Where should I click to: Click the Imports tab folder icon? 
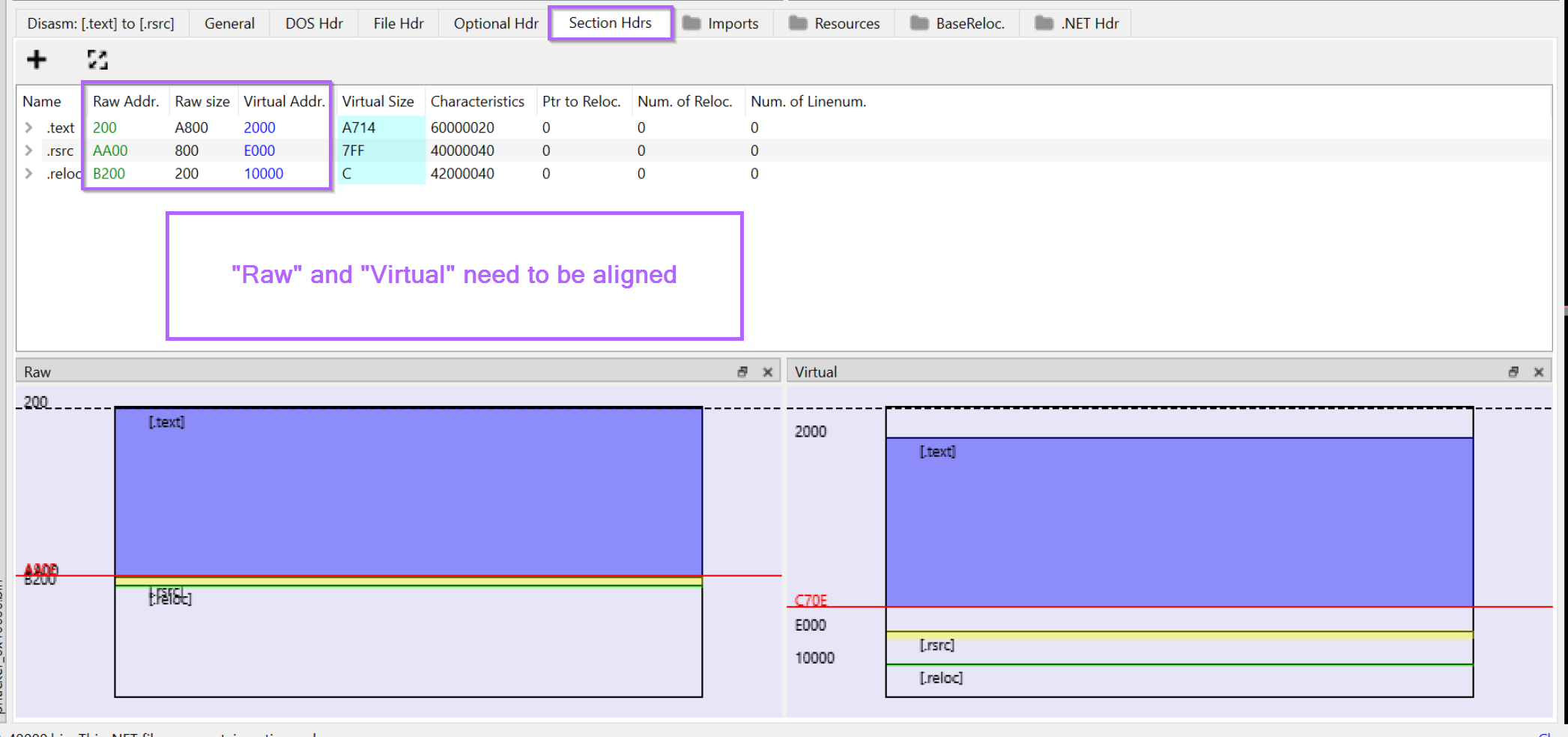pos(691,23)
